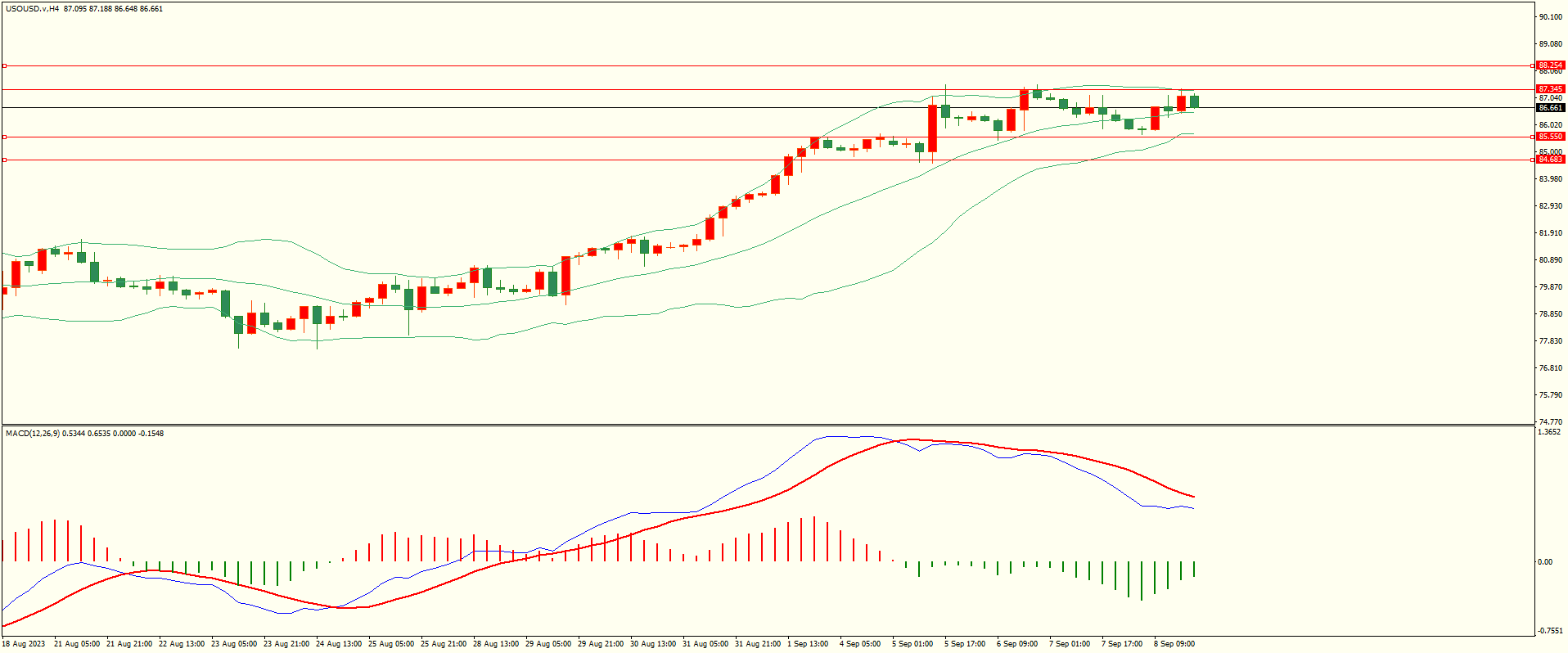Select the red 85.550 price level tag

(x=1550, y=137)
